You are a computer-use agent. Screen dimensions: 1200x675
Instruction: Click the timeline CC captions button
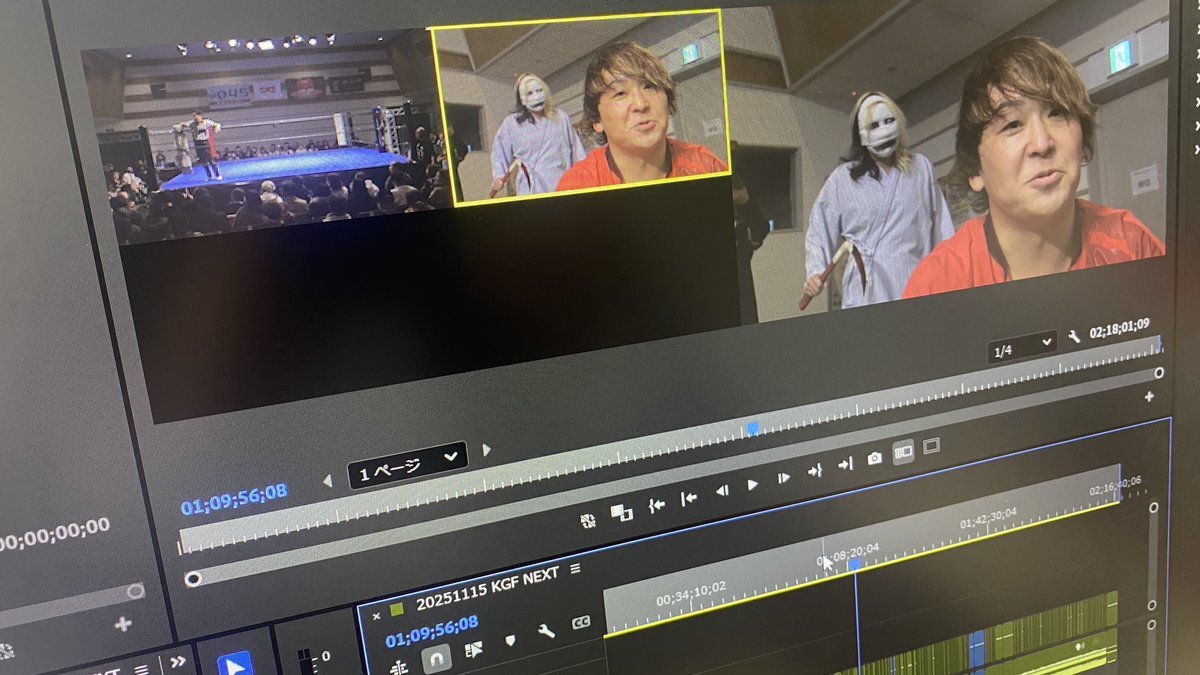[581, 622]
